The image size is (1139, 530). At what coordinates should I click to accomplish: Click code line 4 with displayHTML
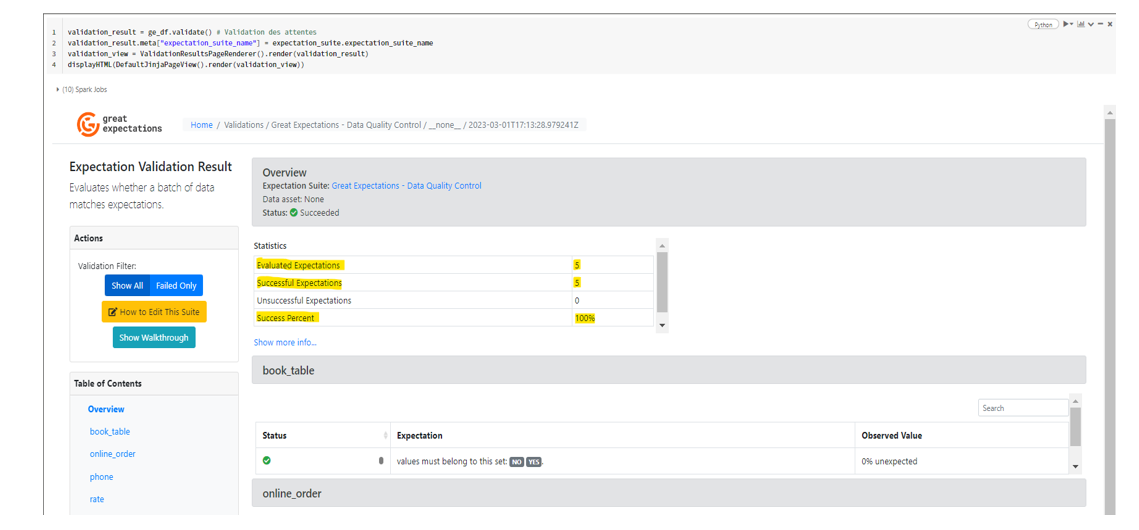tap(185, 65)
